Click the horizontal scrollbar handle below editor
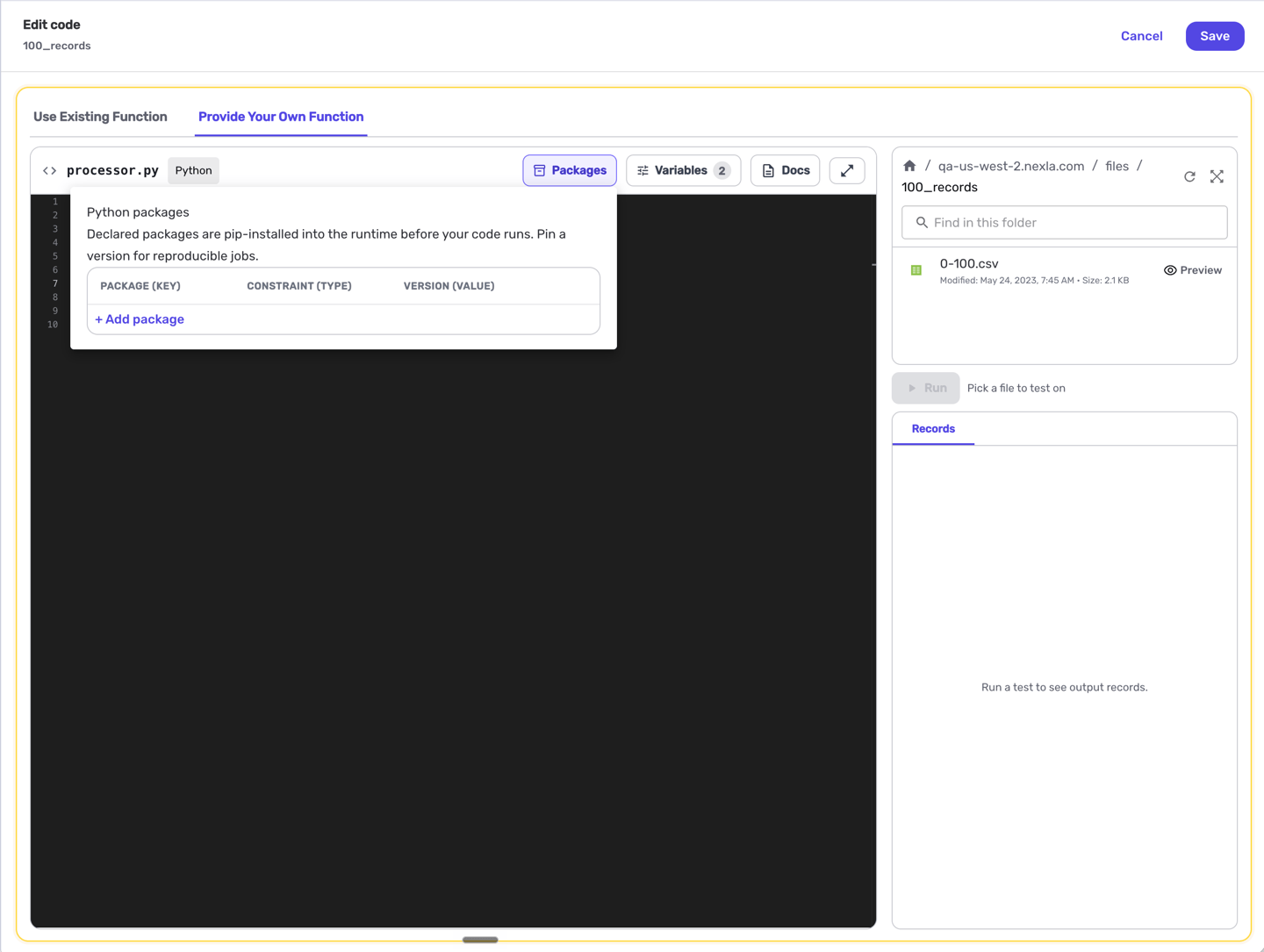Viewport: 1264px width, 952px height. coord(480,940)
